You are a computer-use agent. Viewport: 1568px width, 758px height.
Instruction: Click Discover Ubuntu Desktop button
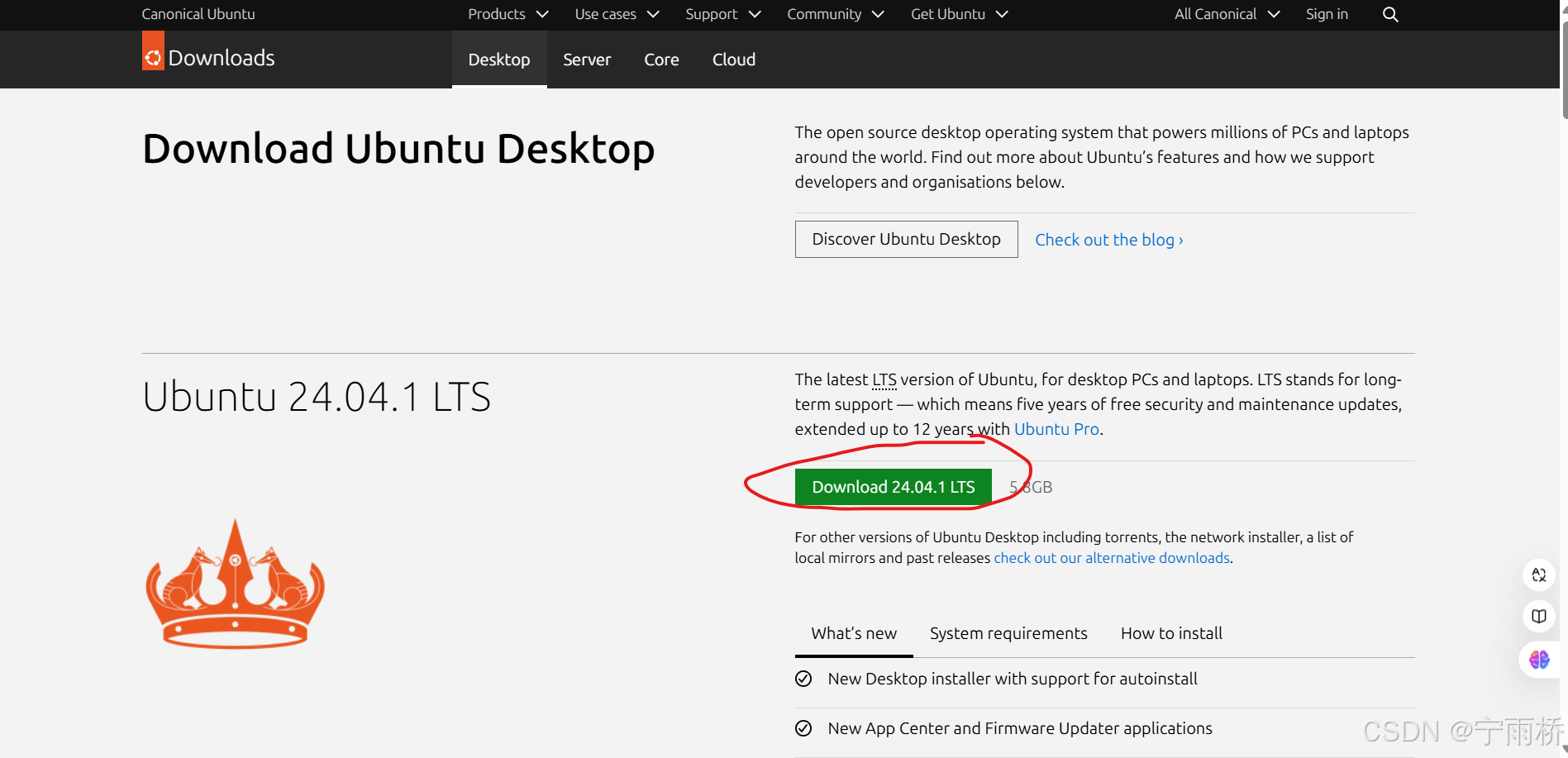pos(906,239)
